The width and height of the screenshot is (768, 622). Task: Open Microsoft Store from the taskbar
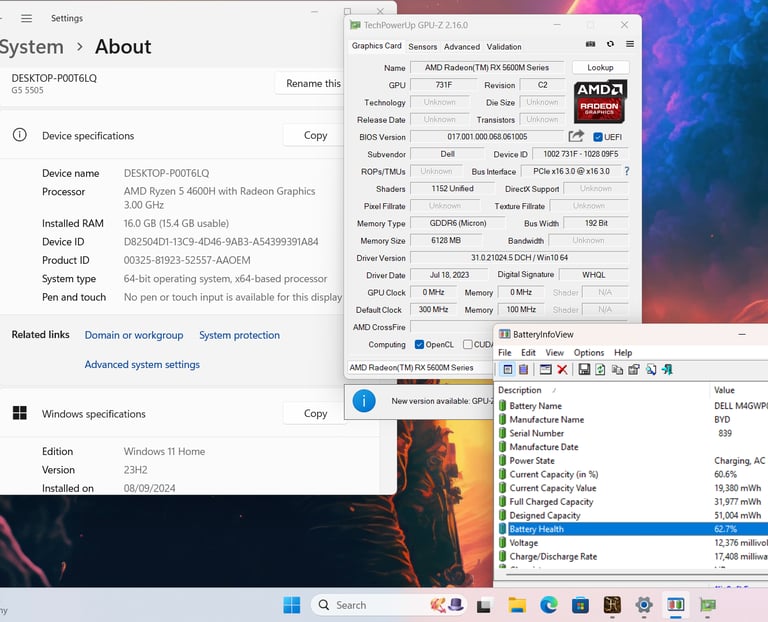(x=580, y=605)
